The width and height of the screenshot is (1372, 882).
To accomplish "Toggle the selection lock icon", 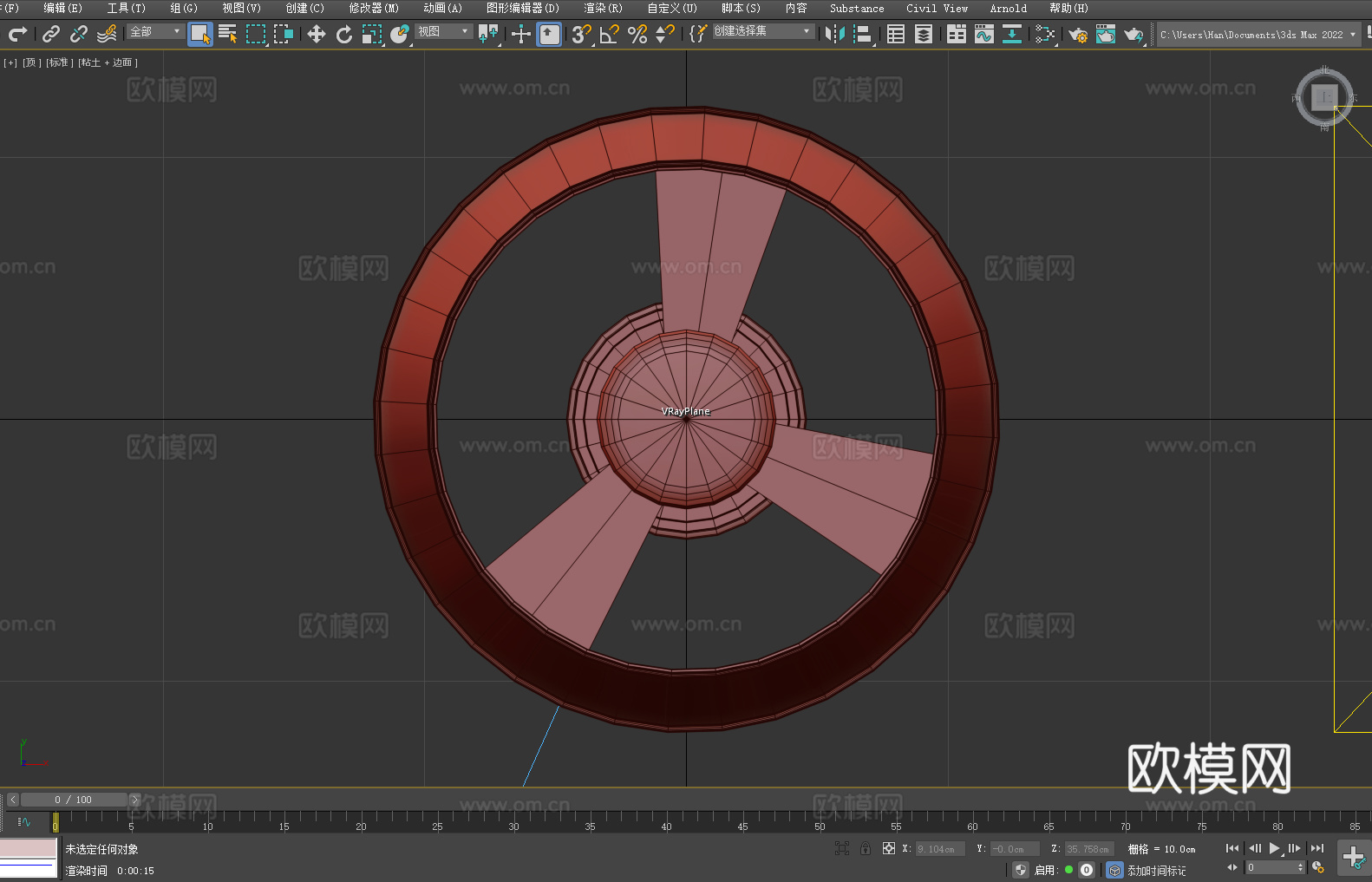I will 866,848.
